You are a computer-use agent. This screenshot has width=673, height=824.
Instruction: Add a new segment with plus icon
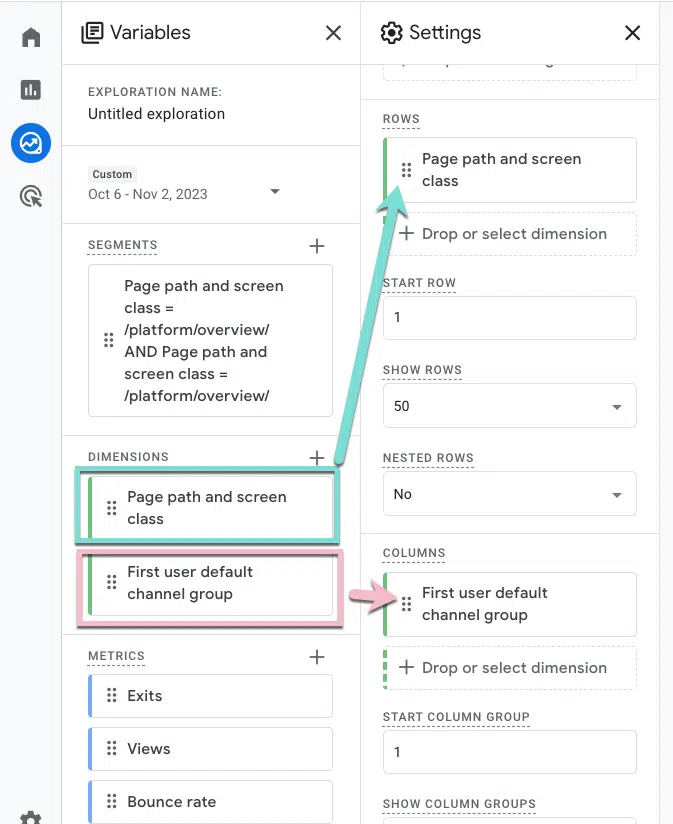point(317,245)
